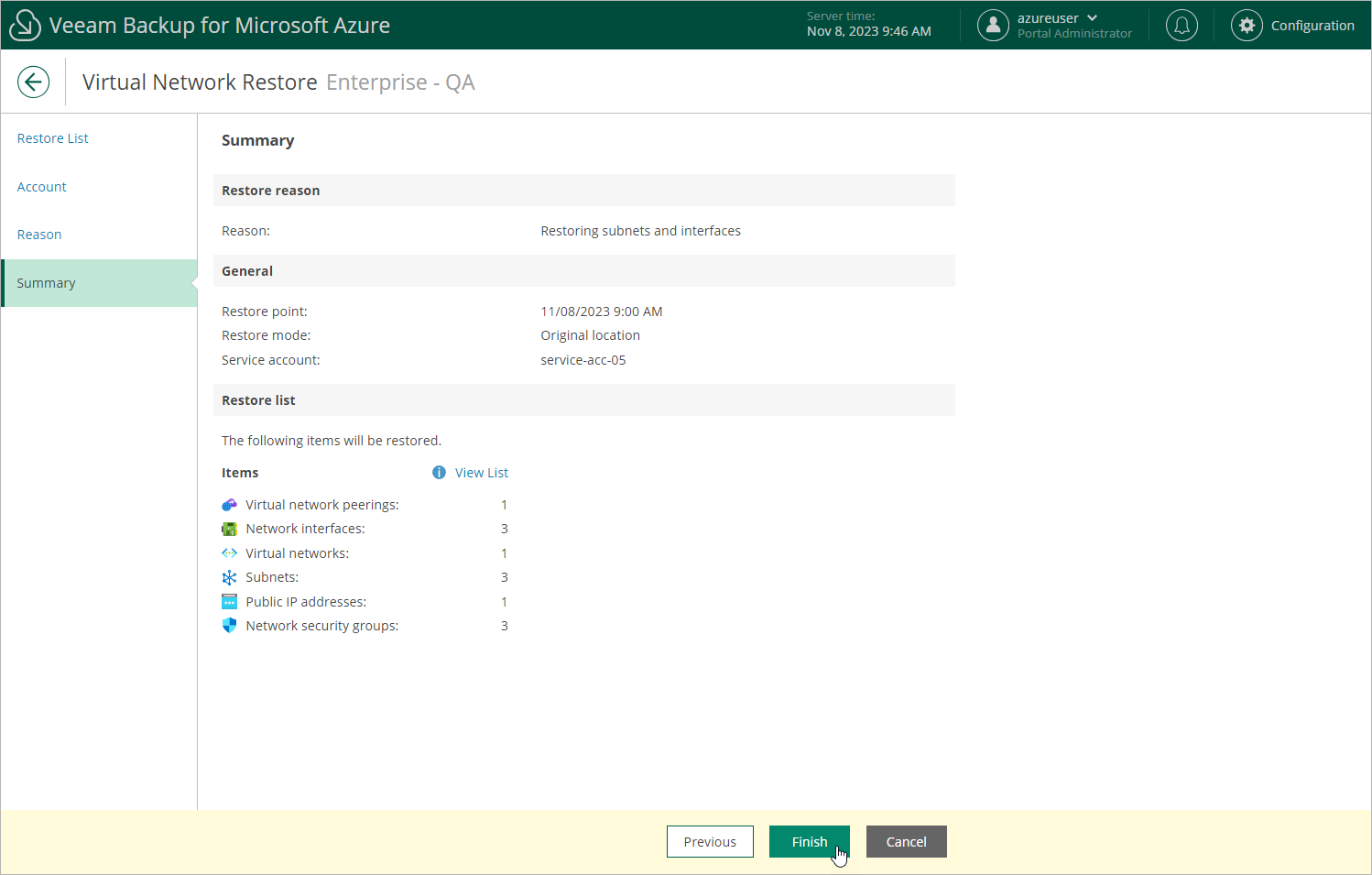Click the Restore point label
Image resolution: width=1372 pixels, height=875 pixels.
coord(265,312)
